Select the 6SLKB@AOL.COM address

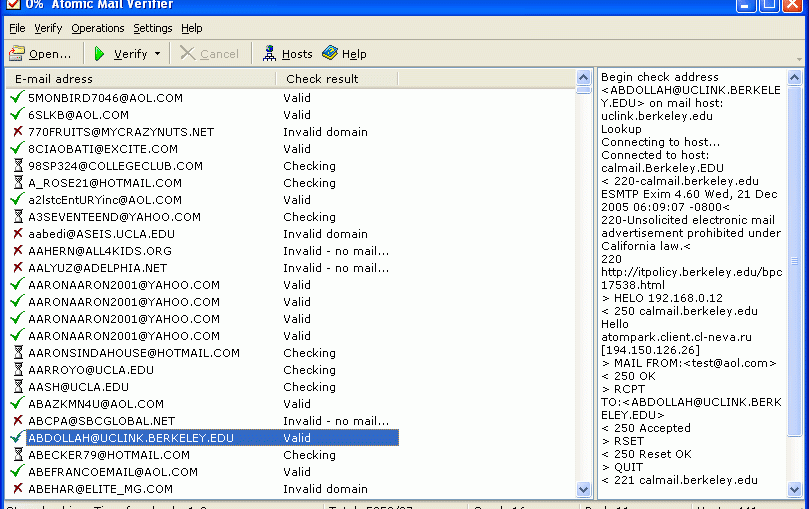click(78, 115)
